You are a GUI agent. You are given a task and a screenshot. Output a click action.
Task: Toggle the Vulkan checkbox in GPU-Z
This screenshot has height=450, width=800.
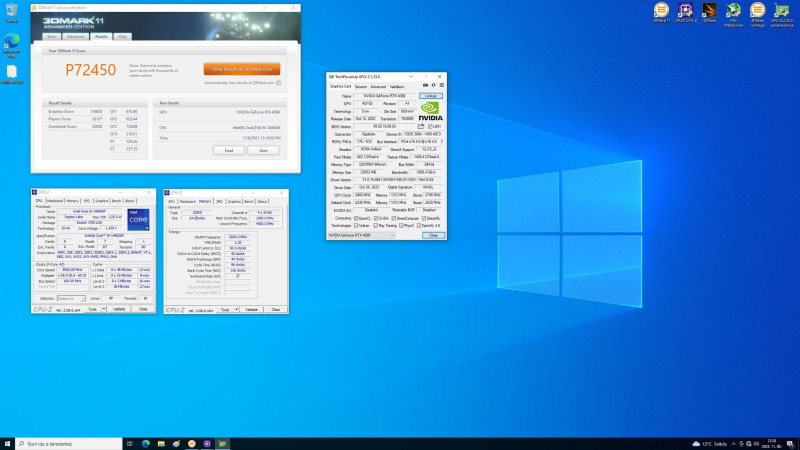pos(356,226)
